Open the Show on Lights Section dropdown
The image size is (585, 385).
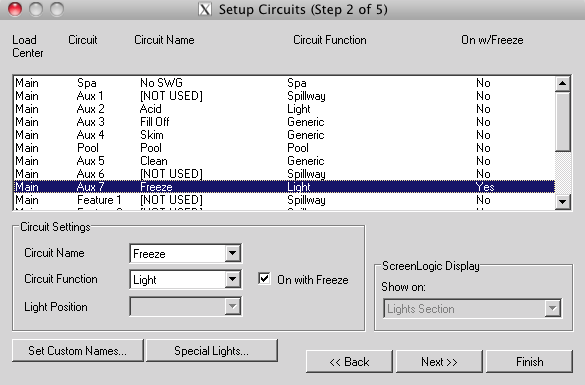click(x=472, y=309)
